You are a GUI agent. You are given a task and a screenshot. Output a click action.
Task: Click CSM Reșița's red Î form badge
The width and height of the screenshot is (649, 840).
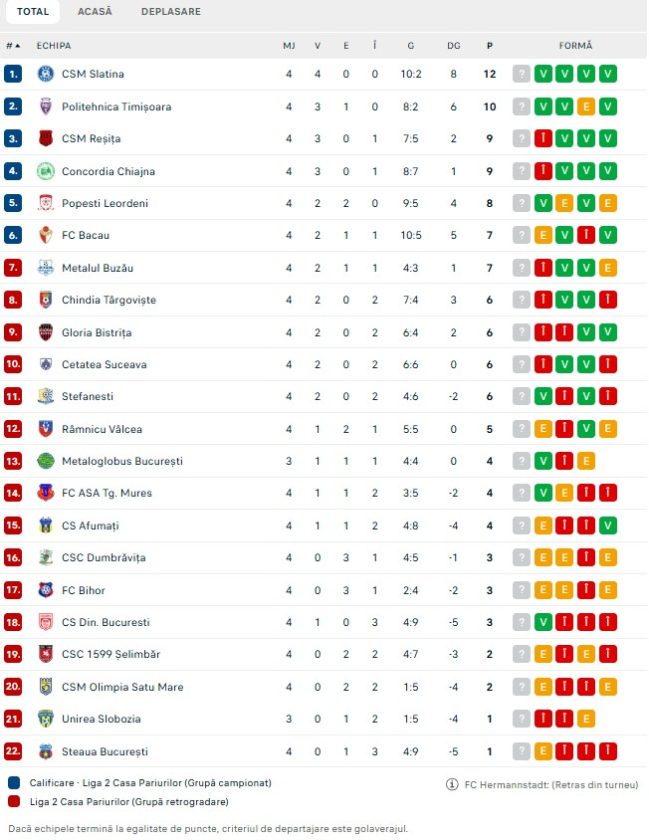543,138
